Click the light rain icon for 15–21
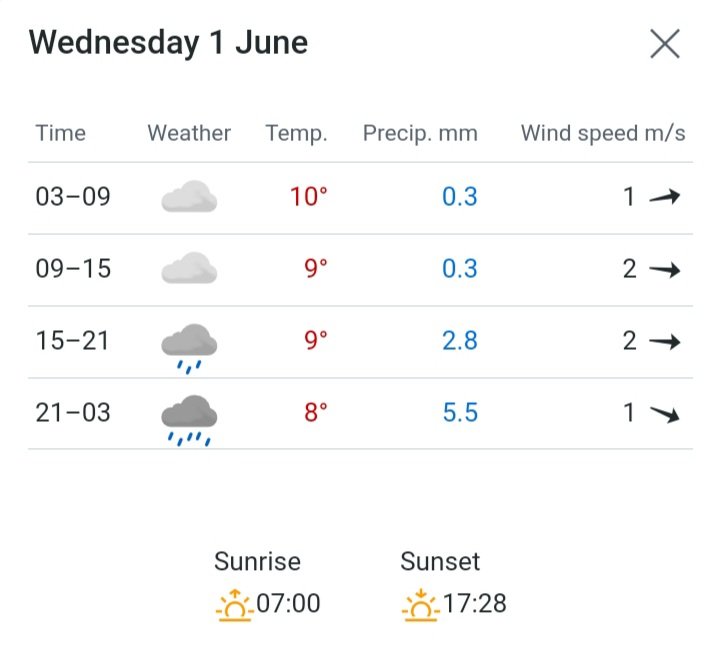 (189, 345)
